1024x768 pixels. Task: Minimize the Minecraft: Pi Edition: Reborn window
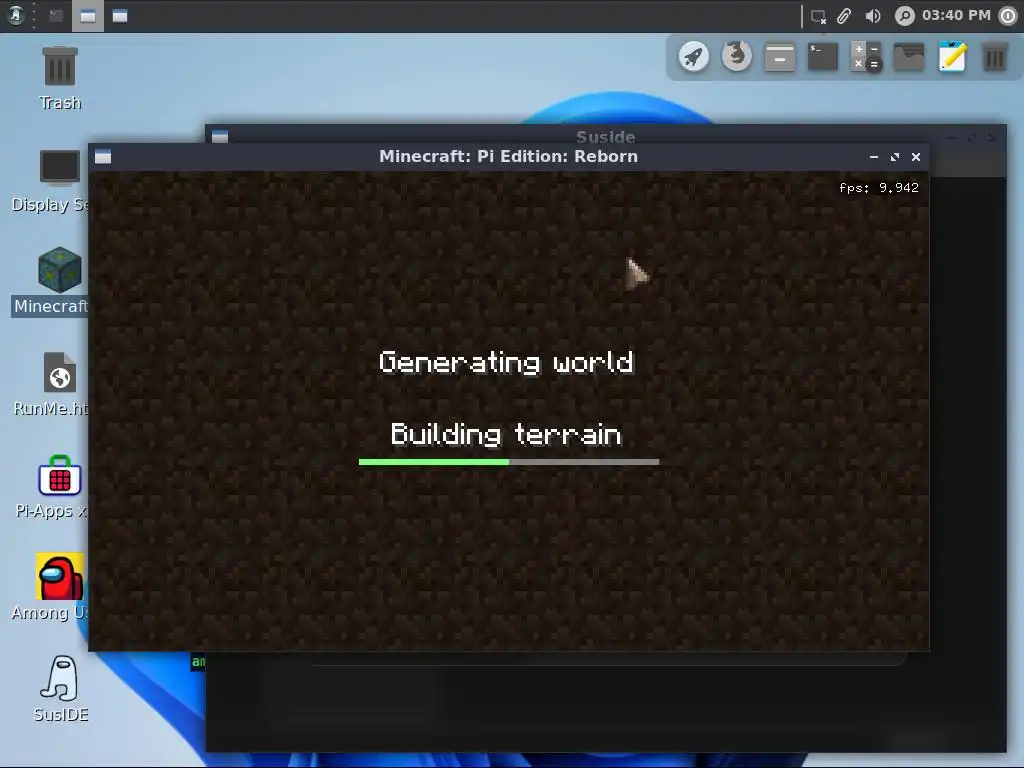[874, 157]
